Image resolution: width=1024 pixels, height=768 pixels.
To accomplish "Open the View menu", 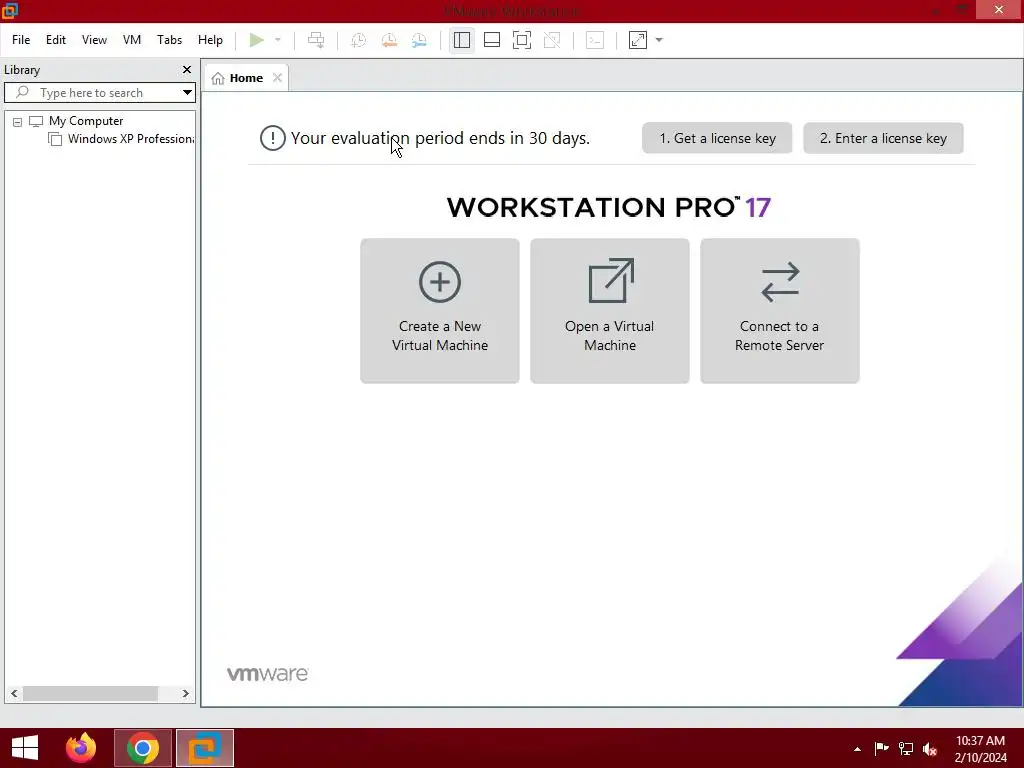I will pos(94,40).
